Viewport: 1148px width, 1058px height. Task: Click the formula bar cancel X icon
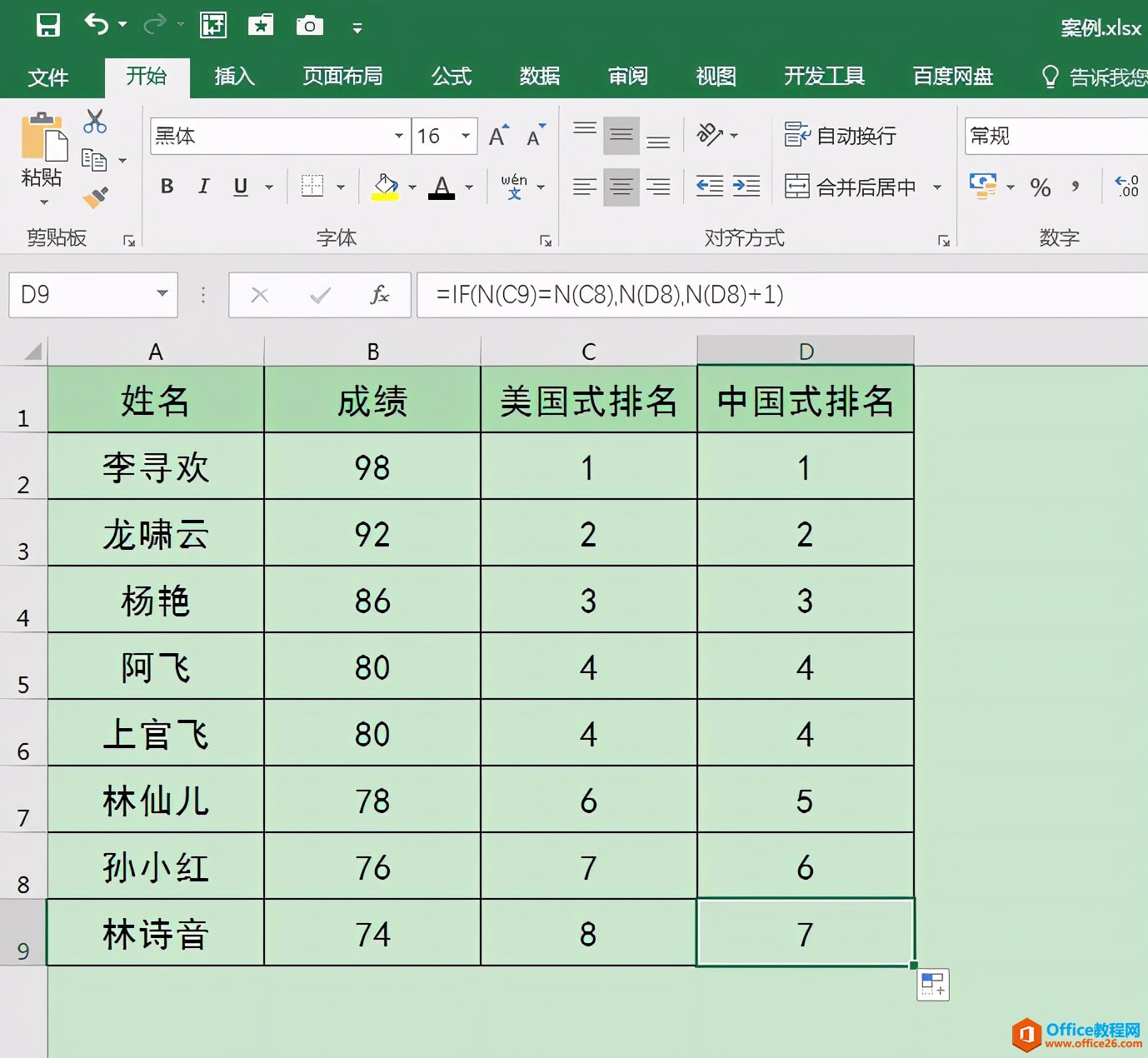tap(260, 295)
